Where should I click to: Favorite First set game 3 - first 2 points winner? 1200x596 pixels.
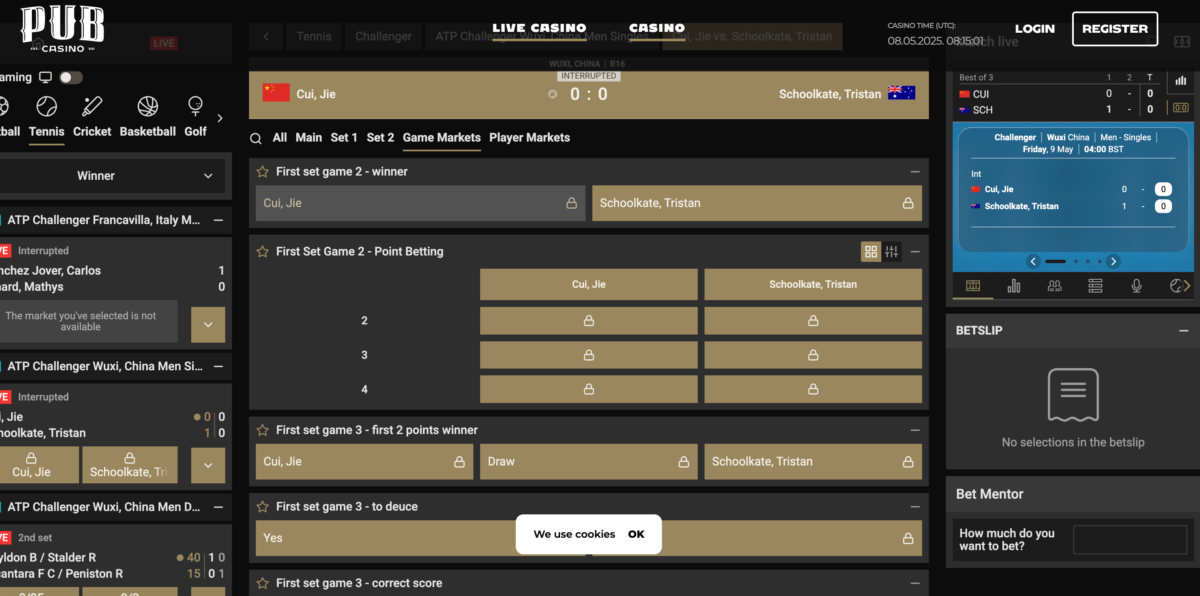point(263,430)
